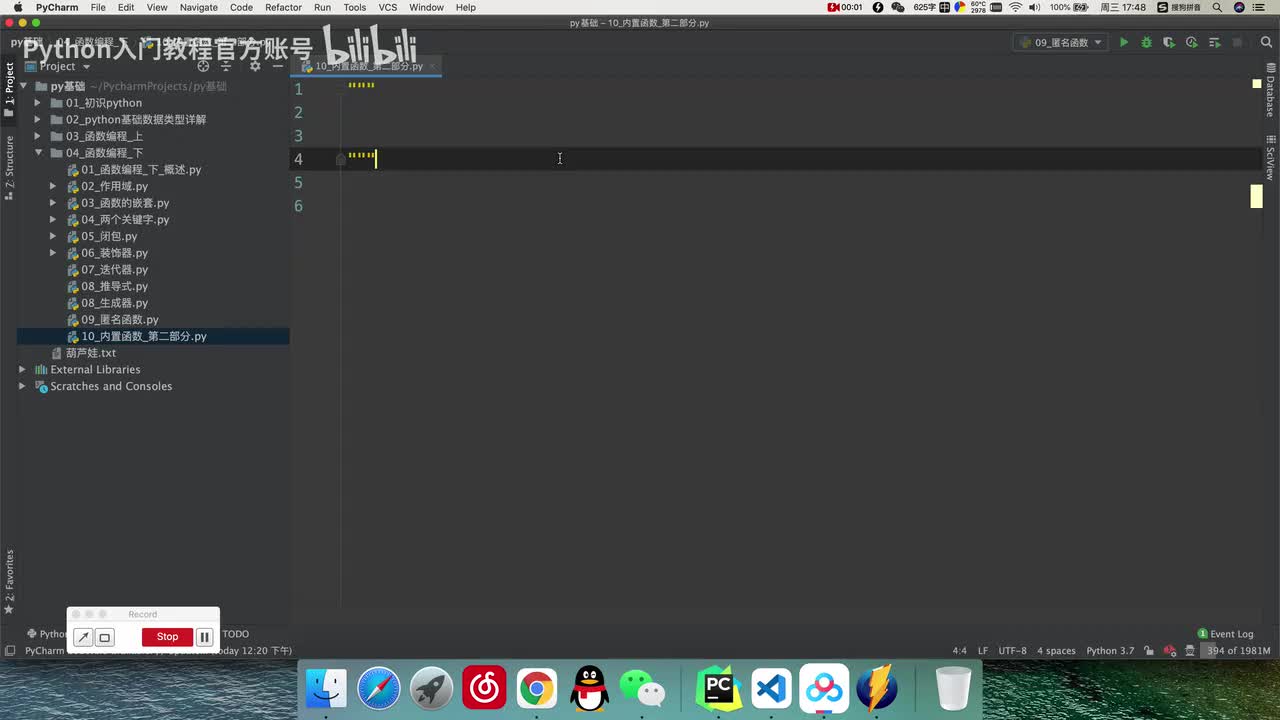Open the run configuration dropdown 09_匿名函数
The width and height of the screenshot is (1280, 720).
1060,43
